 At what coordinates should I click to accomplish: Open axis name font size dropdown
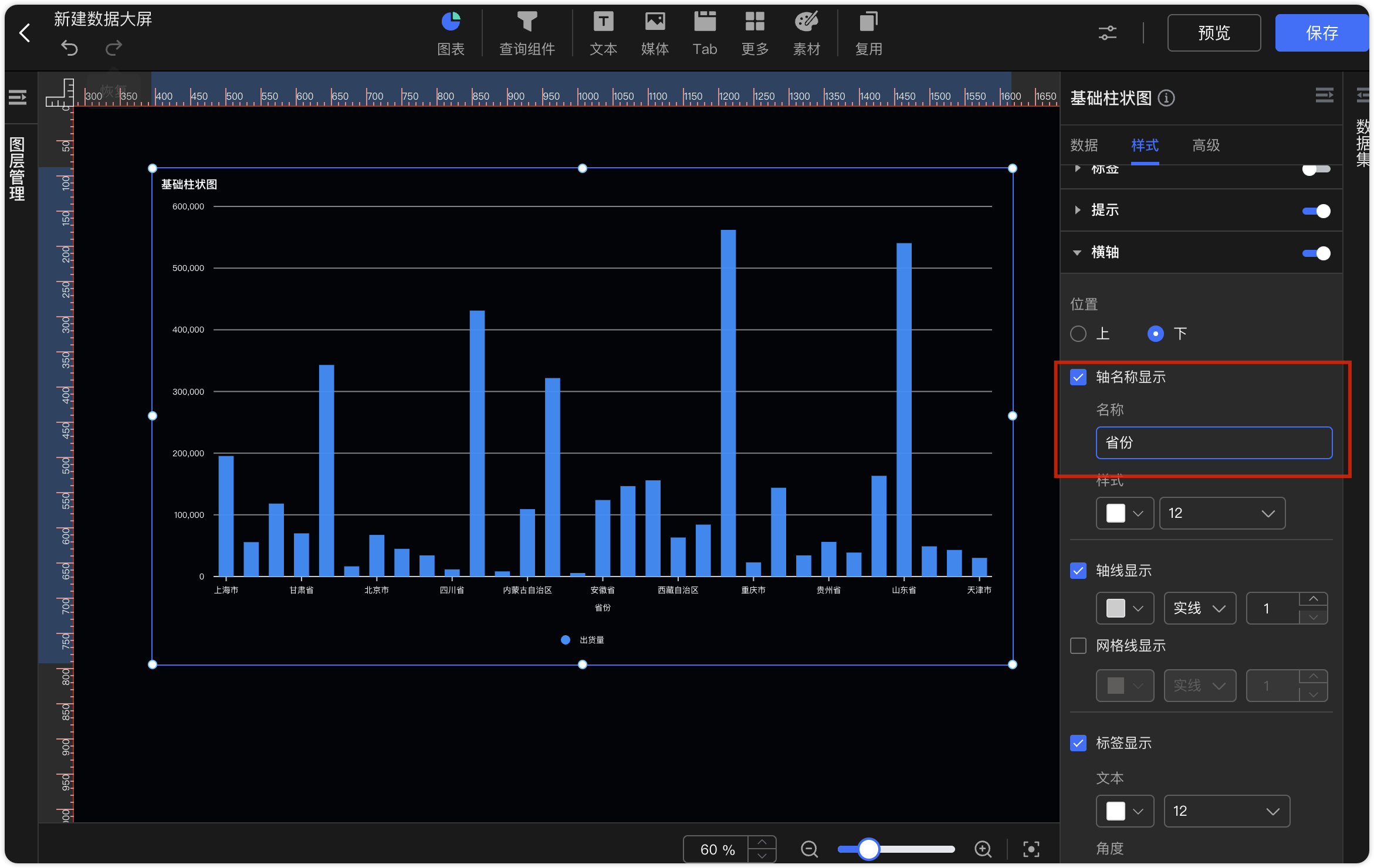click(x=1222, y=513)
